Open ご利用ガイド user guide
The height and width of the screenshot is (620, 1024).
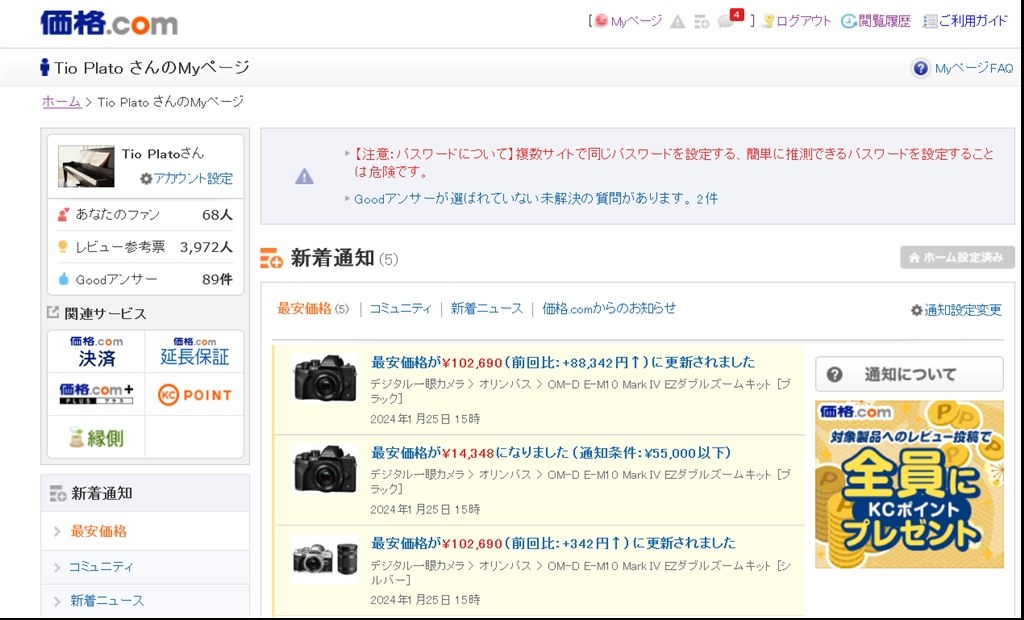click(x=965, y=21)
